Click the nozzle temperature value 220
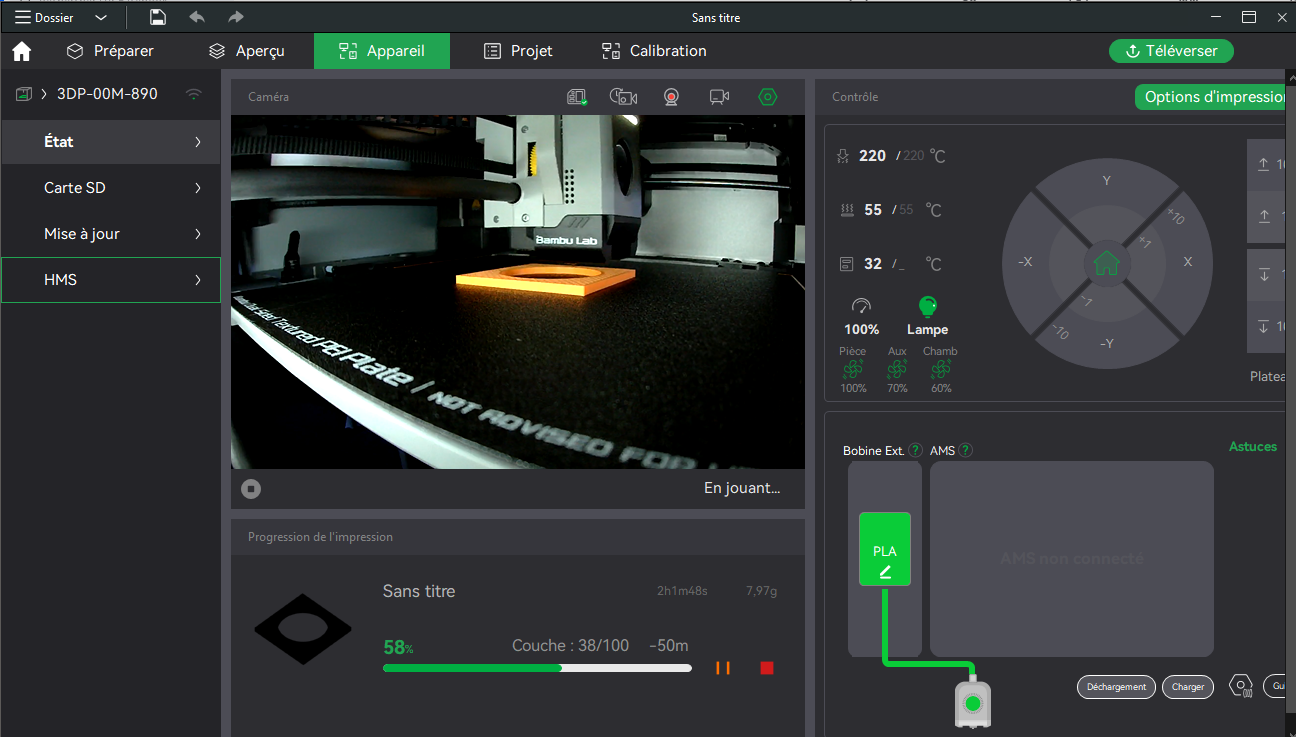 click(872, 156)
